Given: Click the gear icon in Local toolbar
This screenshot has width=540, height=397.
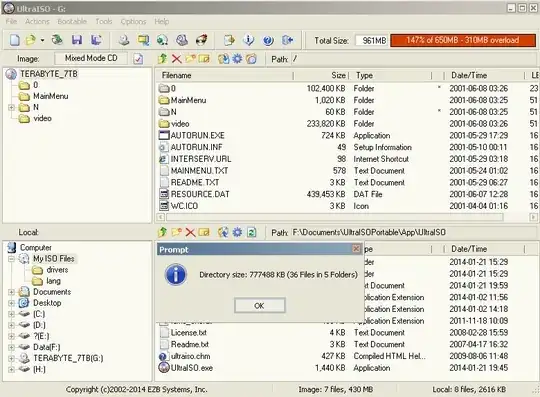Looking at the screenshot, I should click(237, 232).
